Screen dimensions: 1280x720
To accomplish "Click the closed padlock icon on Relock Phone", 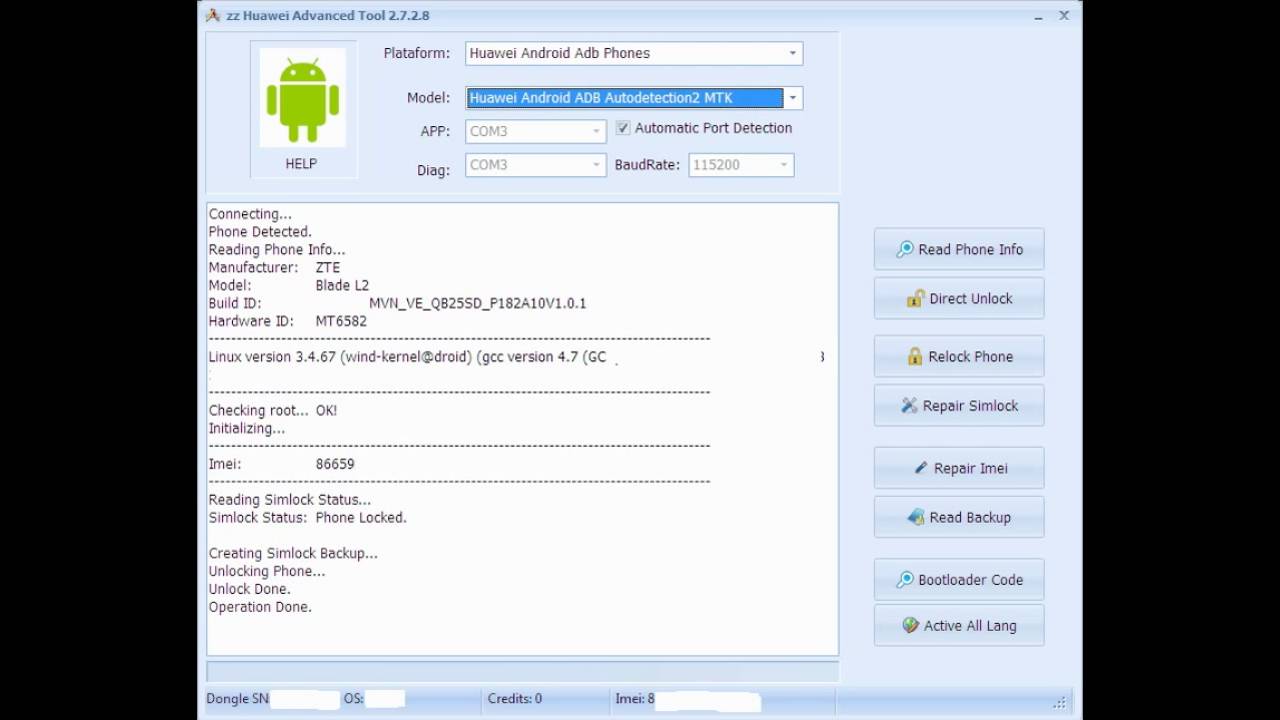I will pyautogui.click(x=914, y=356).
